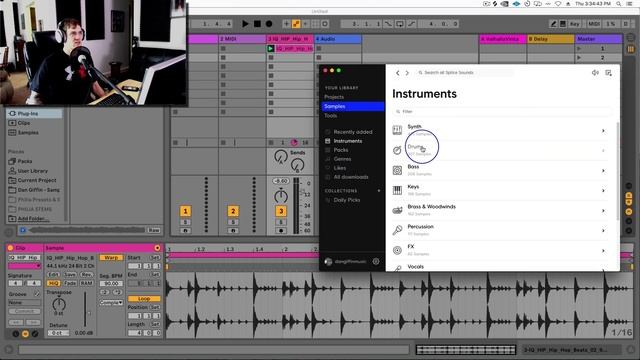
Task: Open the warp mode dropdown
Action: click(x=111, y=302)
